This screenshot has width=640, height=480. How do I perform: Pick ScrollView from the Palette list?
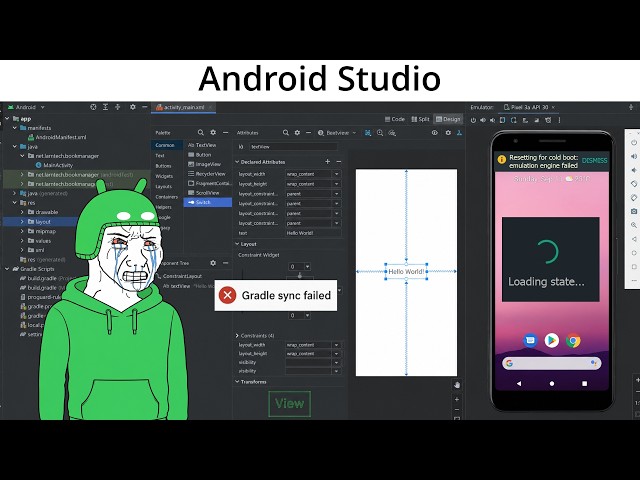(208, 193)
